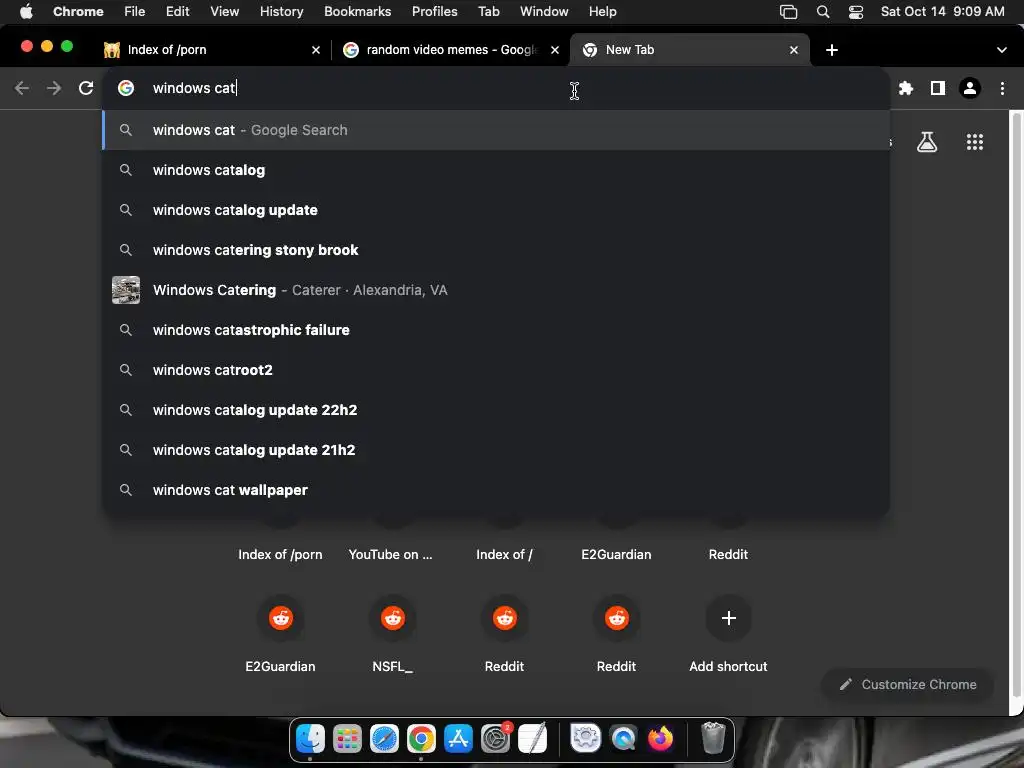The width and height of the screenshot is (1024, 768).
Task: Open Chrome's three-dot menu
Action: pyautogui.click(x=1002, y=88)
